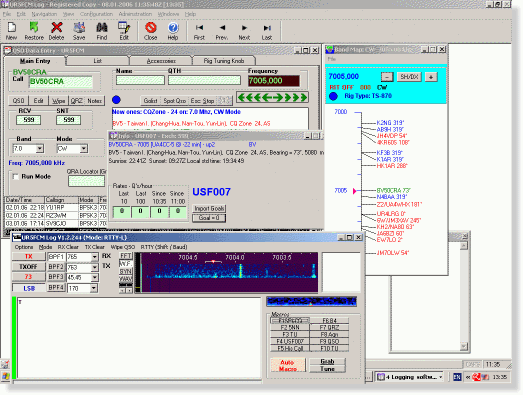Click the red Close toolbar icon
Image resolution: width=523 pixels, height=395 pixels.
[150, 27]
